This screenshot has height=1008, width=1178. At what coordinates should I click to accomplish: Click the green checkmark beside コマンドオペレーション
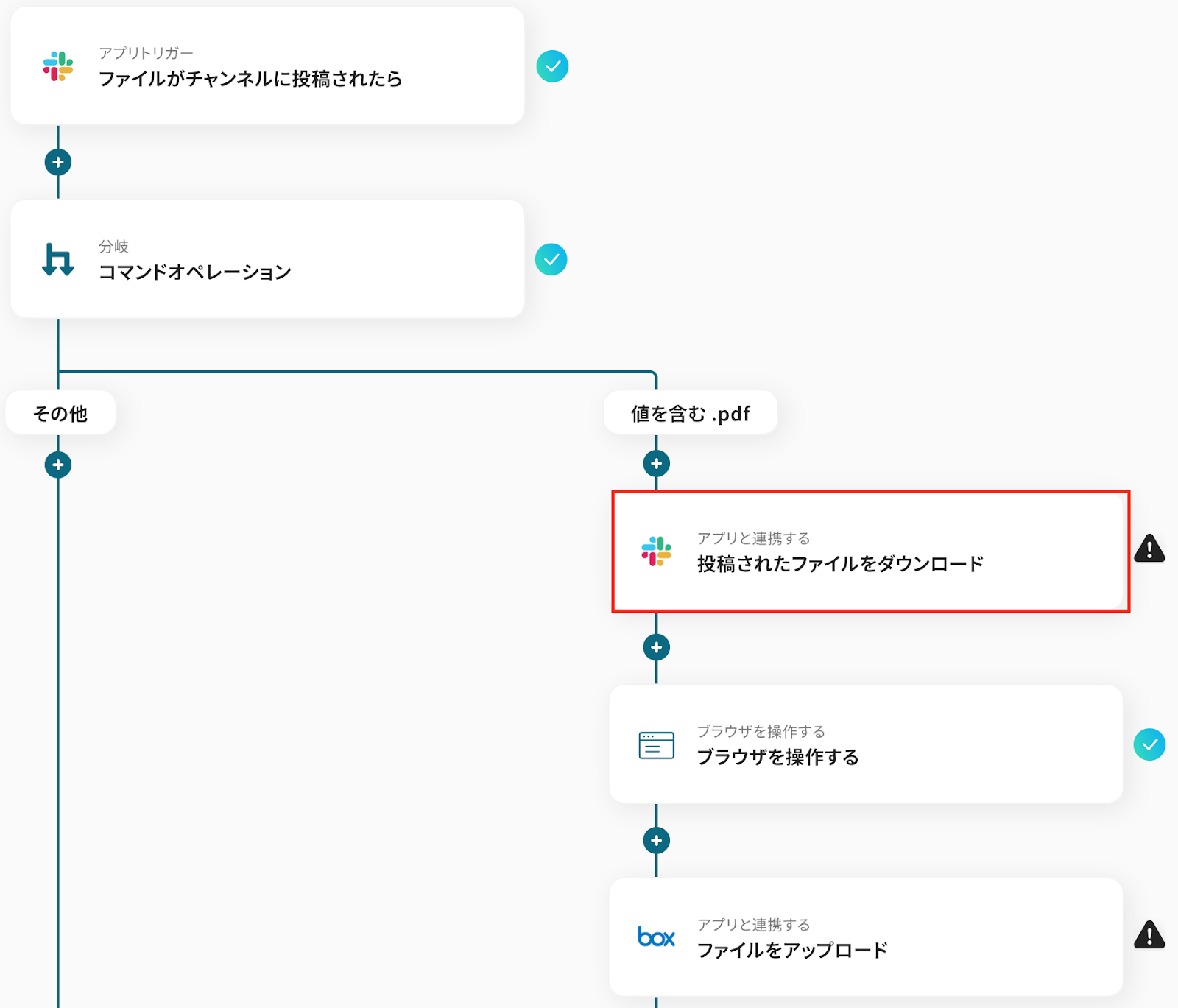click(551, 259)
